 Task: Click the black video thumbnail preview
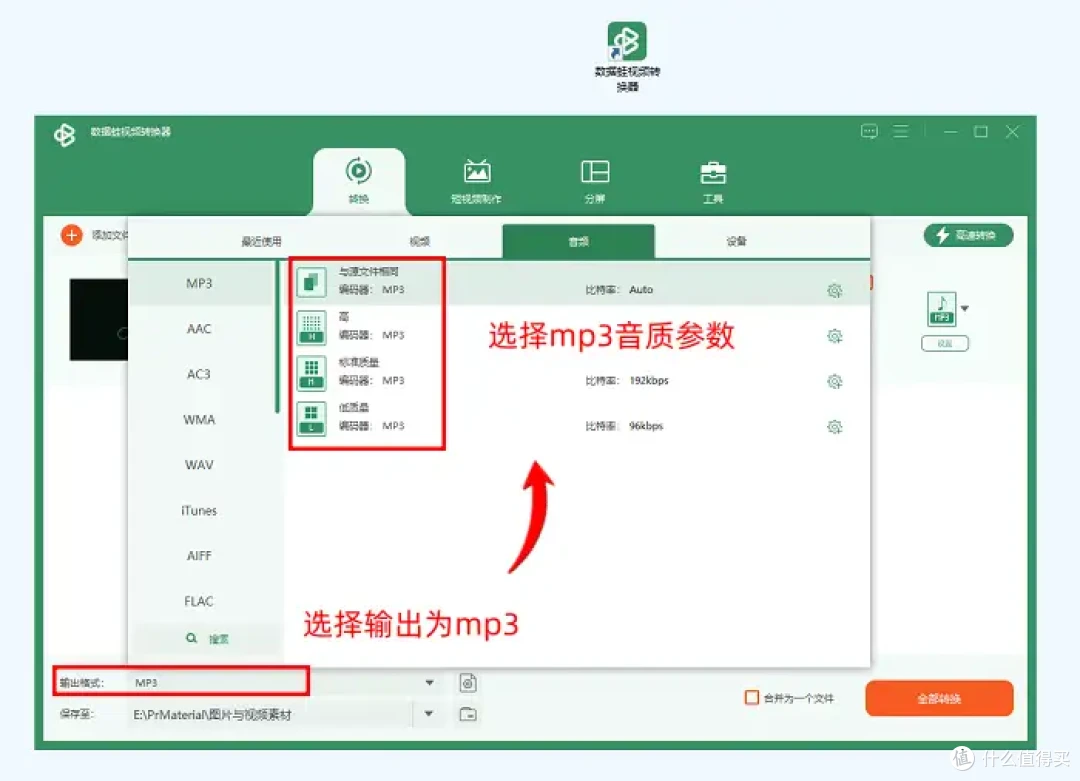pyautogui.click(x=98, y=320)
